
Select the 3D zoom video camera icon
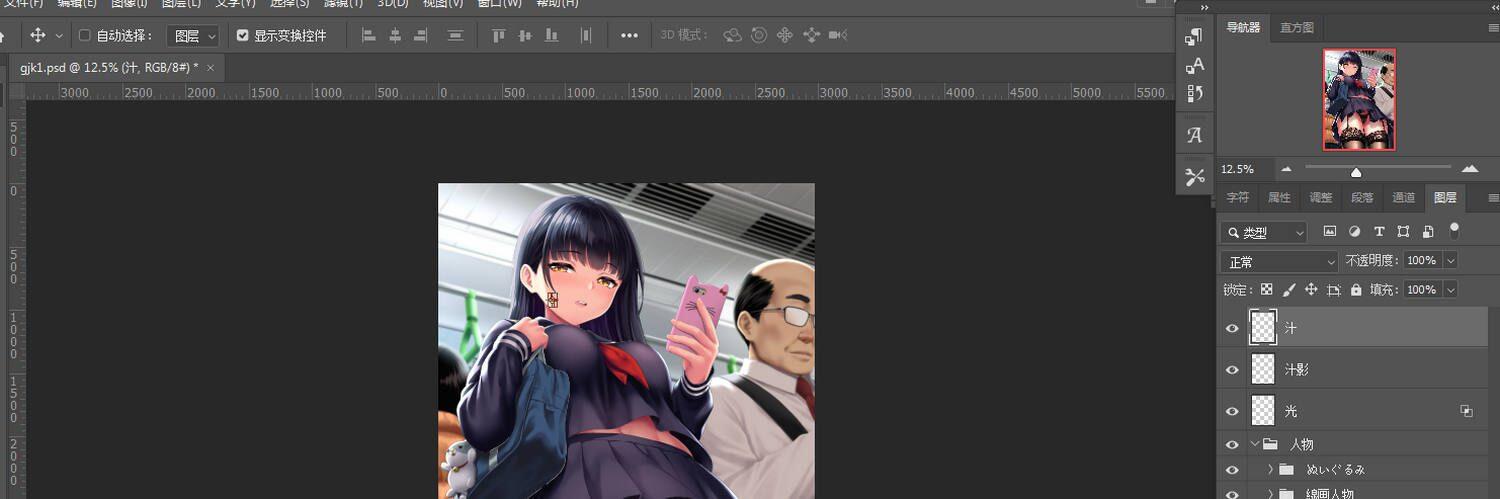(x=838, y=35)
